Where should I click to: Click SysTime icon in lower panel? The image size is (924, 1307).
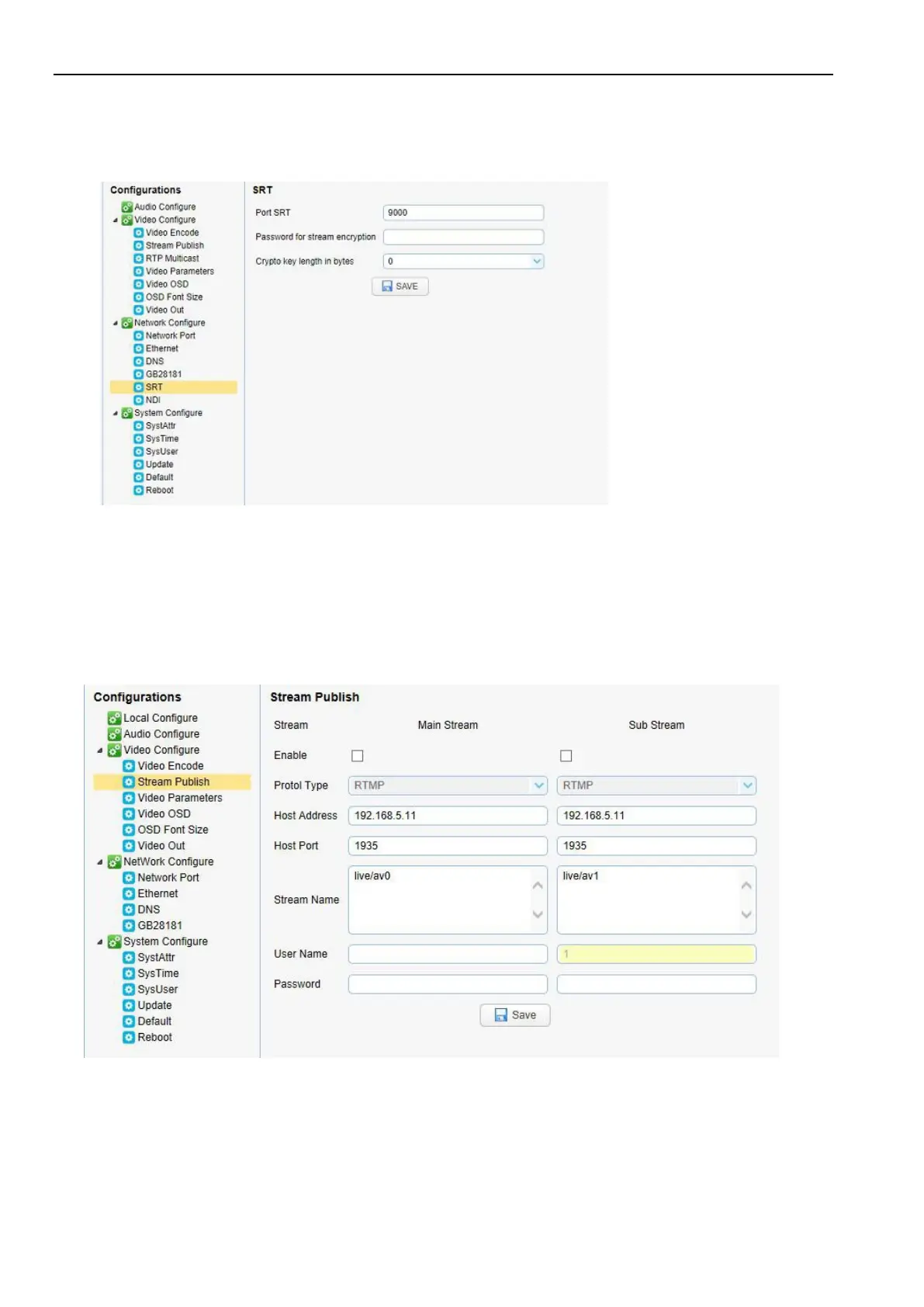coord(129,973)
